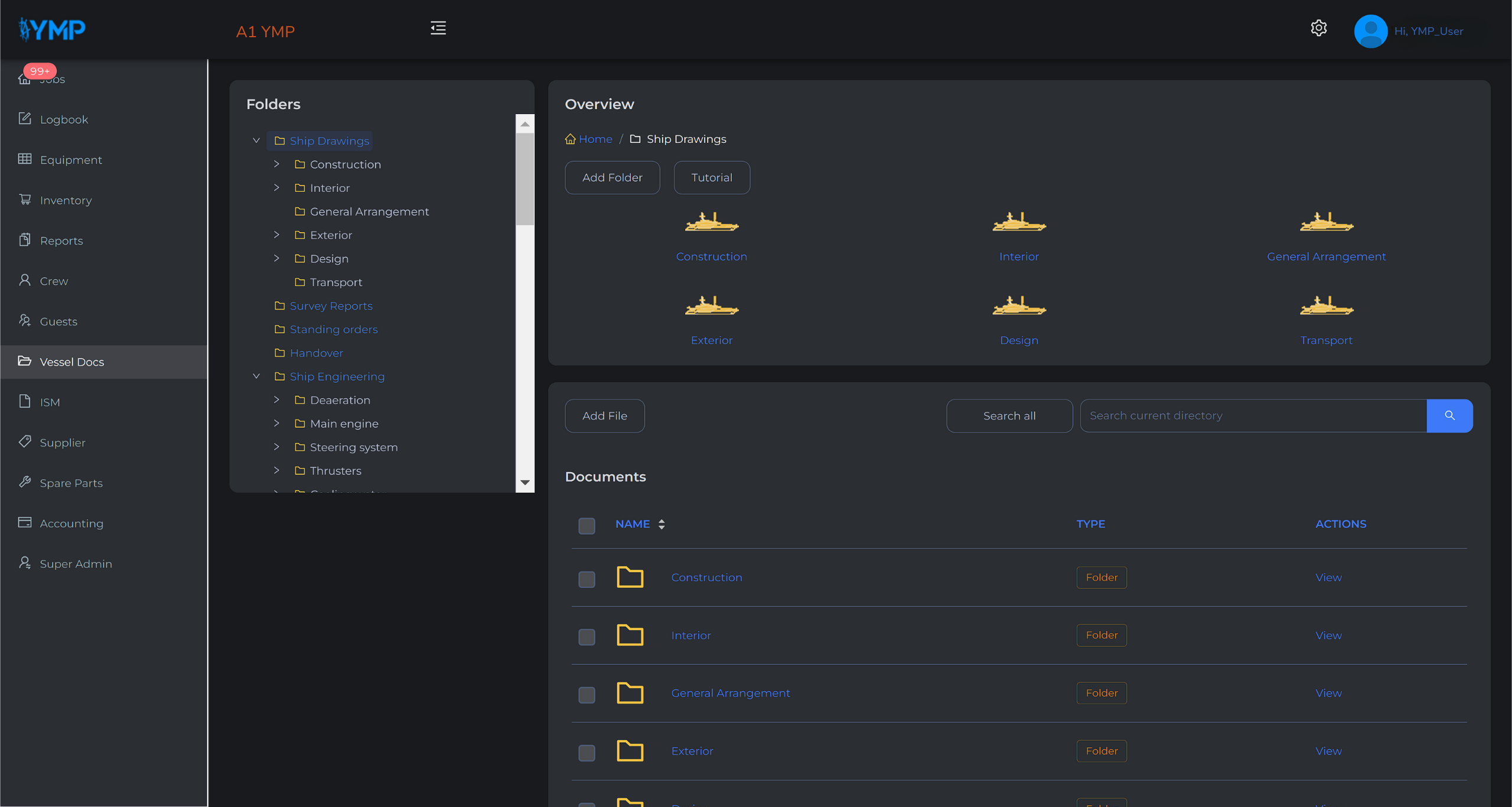Image resolution: width=1512 pixels, height=807 pixels.
Task: Tick the select-all documents checkbox
Action: point(586,525)
